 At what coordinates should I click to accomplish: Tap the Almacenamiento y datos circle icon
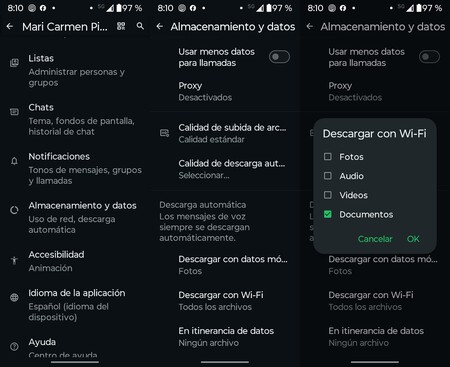click(x=14, y=210)
